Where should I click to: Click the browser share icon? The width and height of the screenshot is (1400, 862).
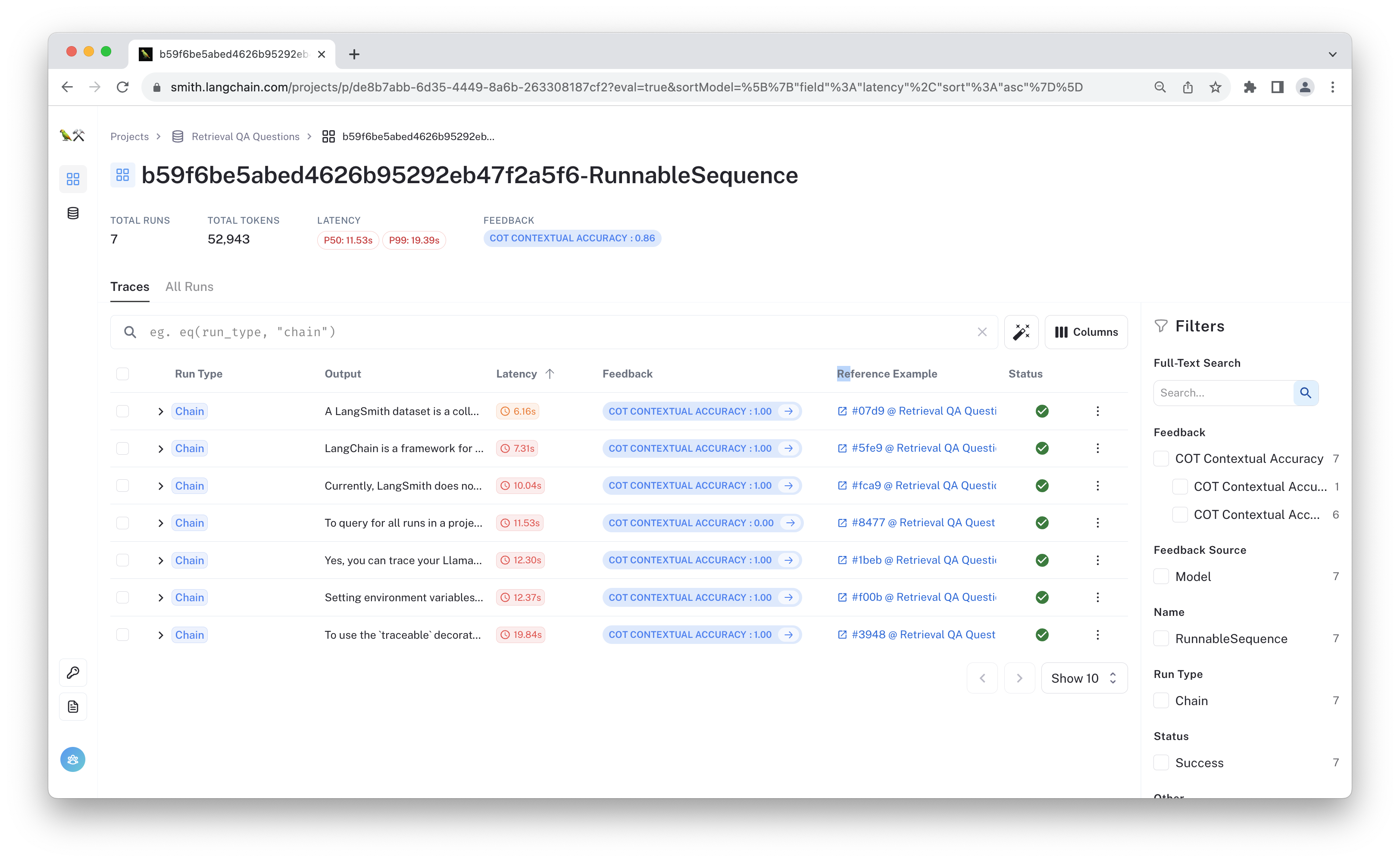point(1187,87)
